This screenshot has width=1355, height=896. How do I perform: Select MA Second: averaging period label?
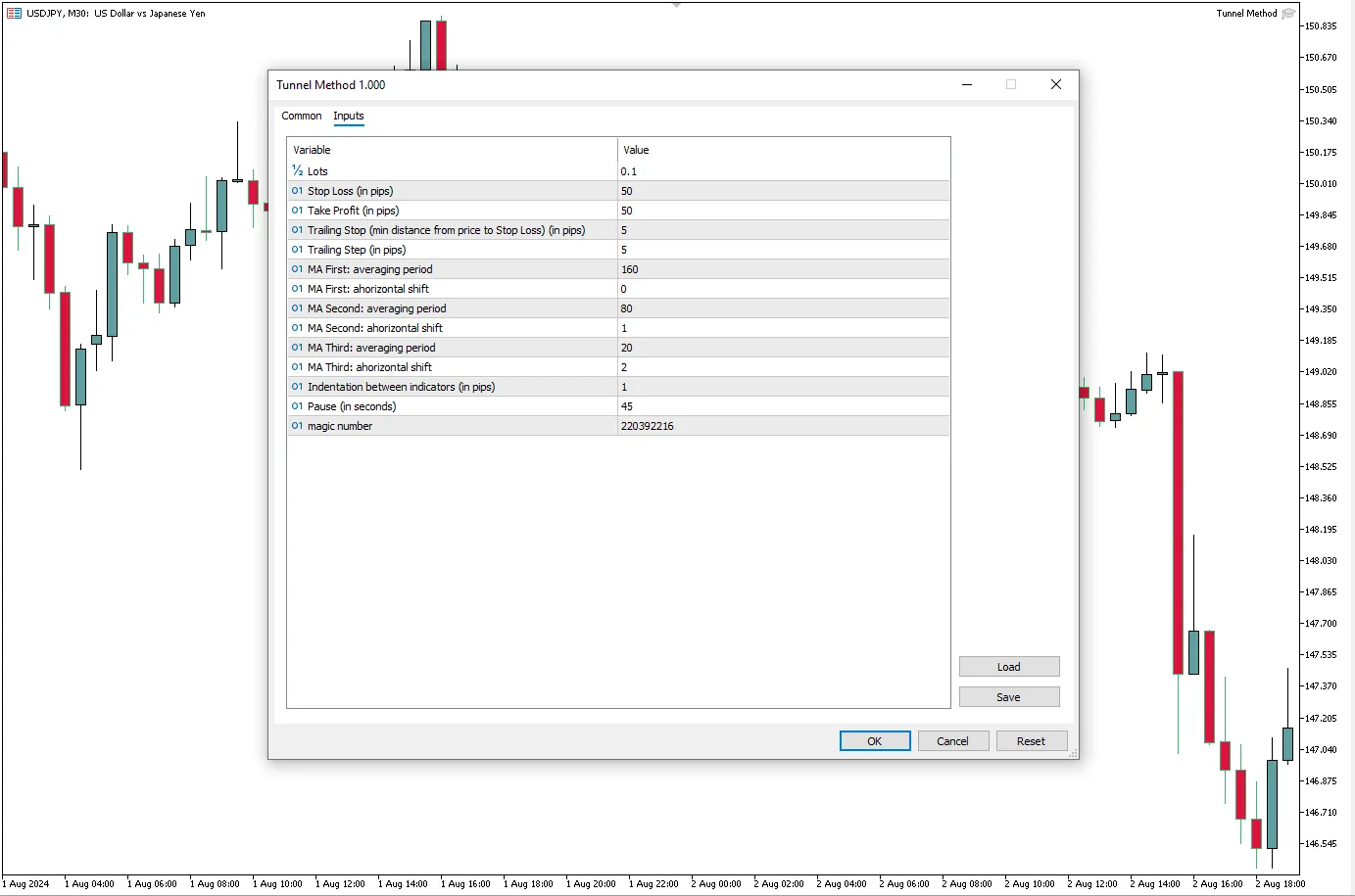coord(377,308)
